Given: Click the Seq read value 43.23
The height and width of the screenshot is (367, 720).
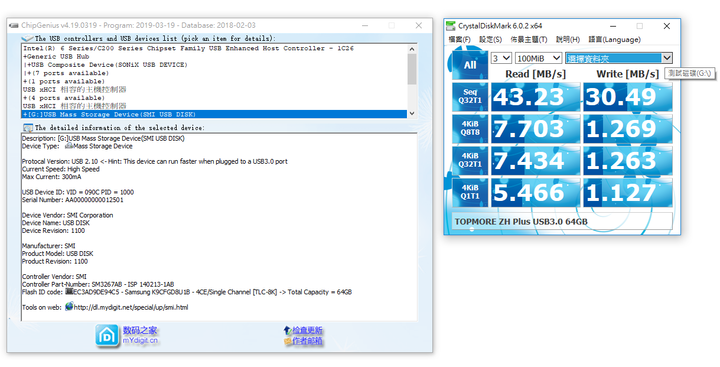Looking at the screenshot, I should click(535, 97).
